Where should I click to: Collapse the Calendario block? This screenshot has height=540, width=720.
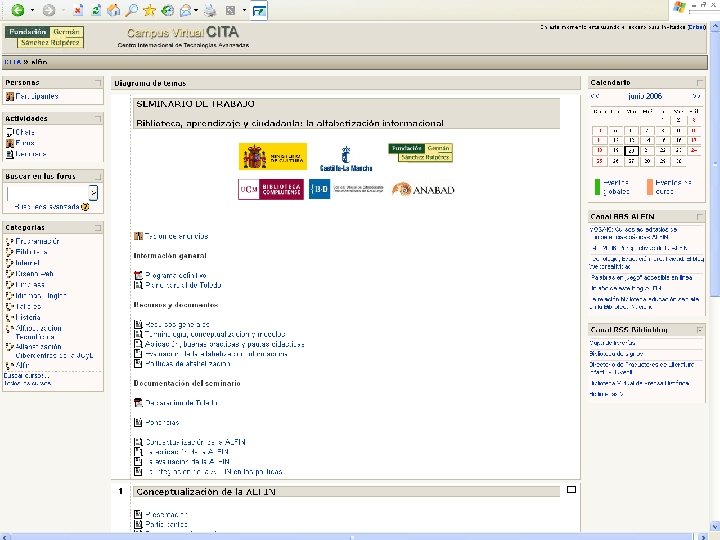[x=699, y=83]
